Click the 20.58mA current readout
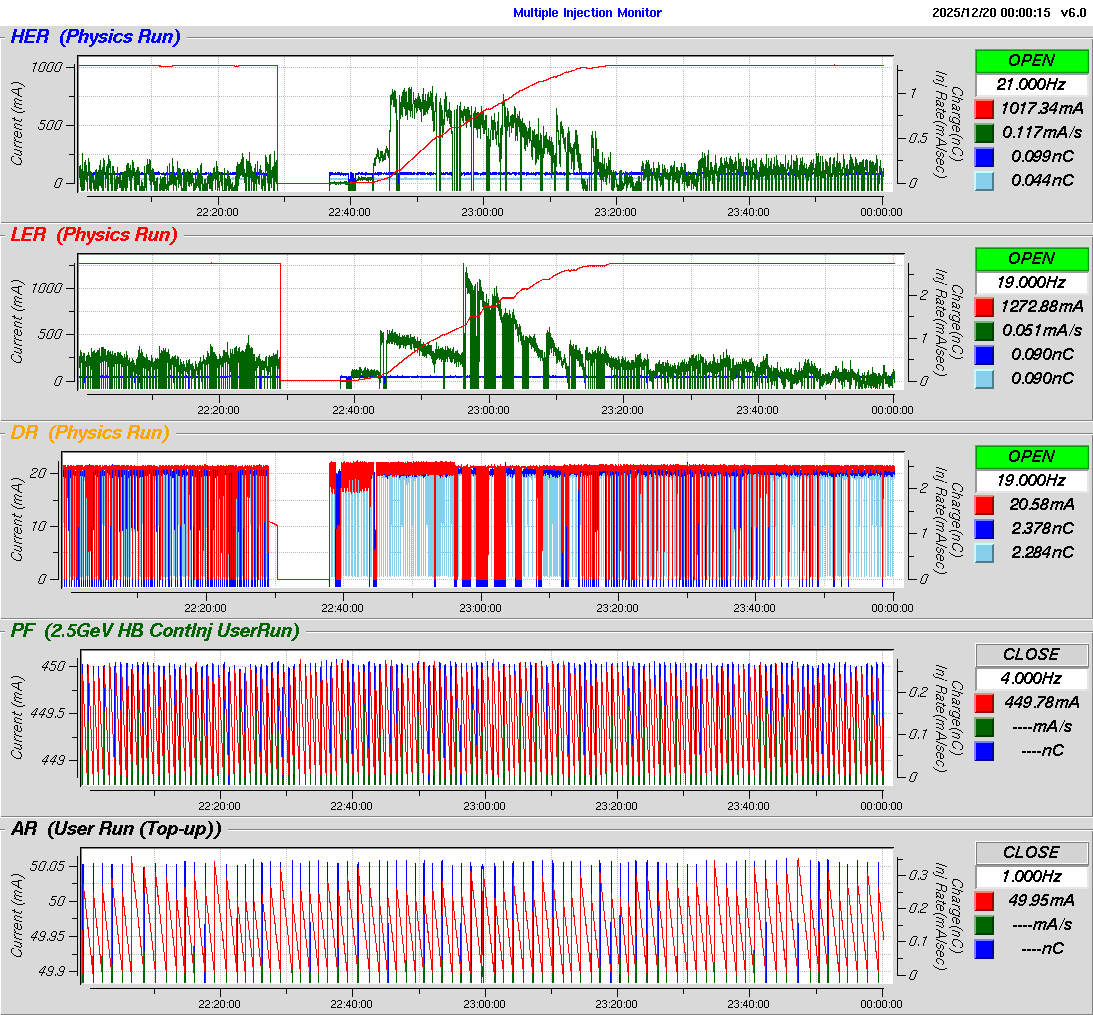Screen dimensions: 1093x1015 click(1041, 504)
